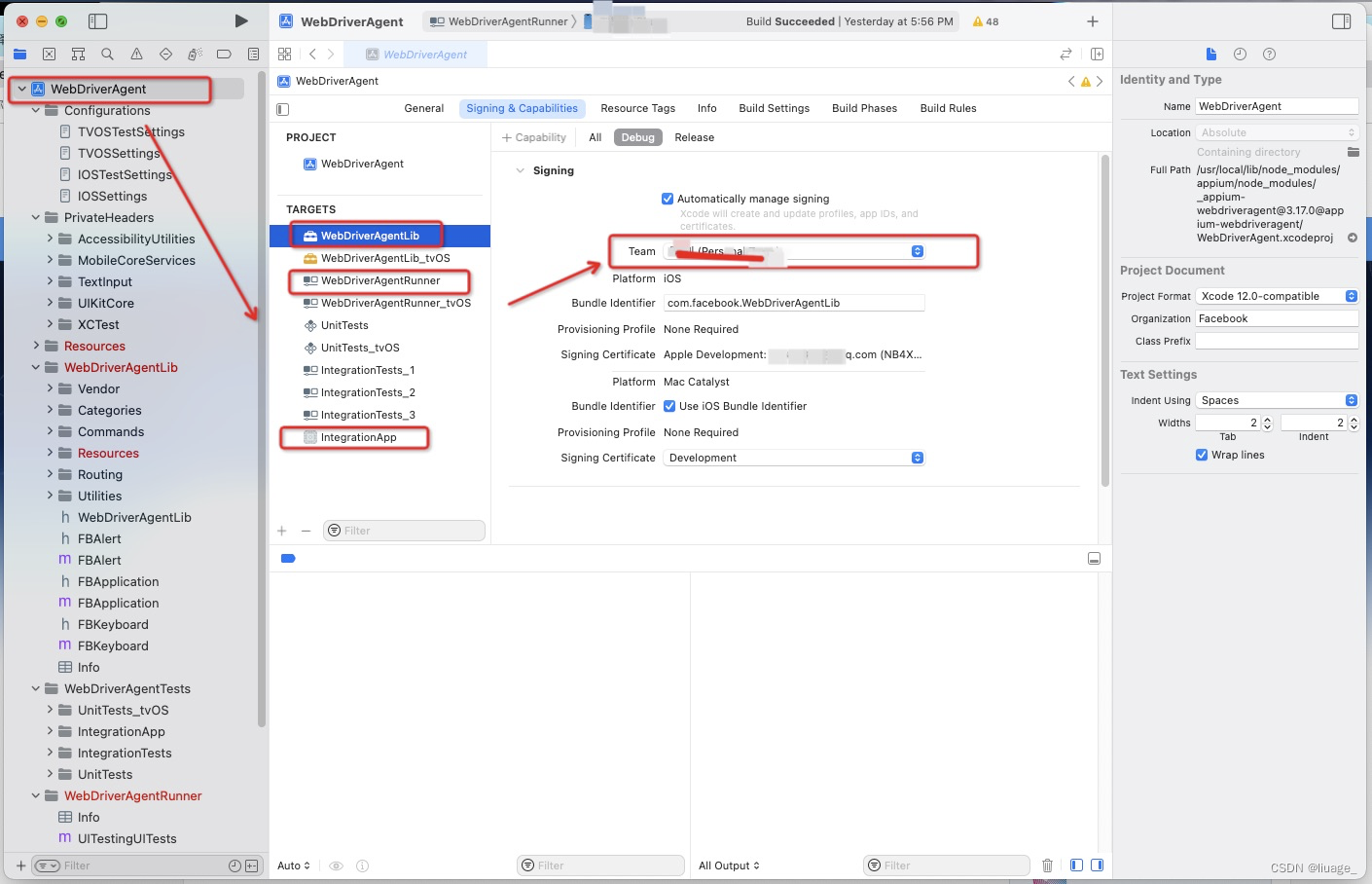
Task: Collapse the Signing section
Action: 521,170
